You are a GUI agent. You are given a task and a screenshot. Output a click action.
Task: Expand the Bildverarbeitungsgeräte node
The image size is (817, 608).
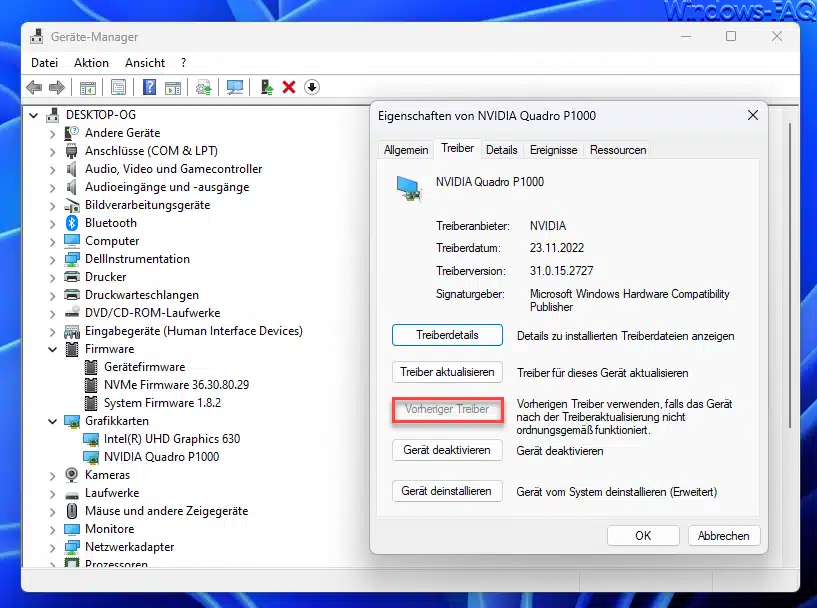coord(52,206)
